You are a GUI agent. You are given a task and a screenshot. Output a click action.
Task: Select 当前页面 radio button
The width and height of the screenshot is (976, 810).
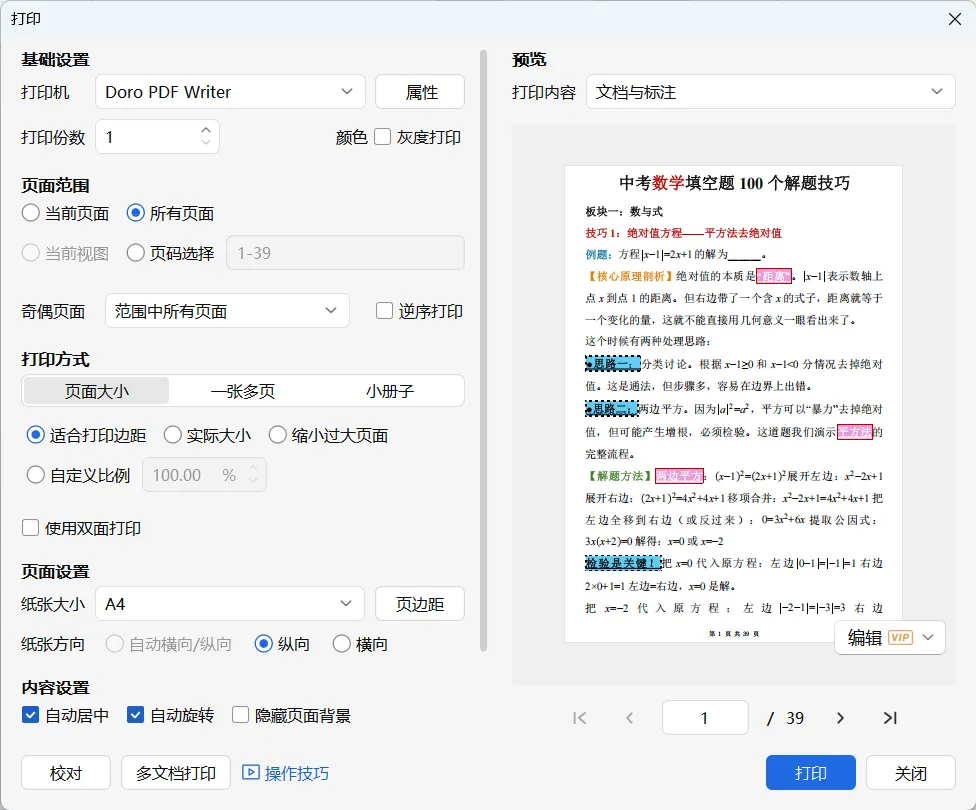[x=30, y=213]
